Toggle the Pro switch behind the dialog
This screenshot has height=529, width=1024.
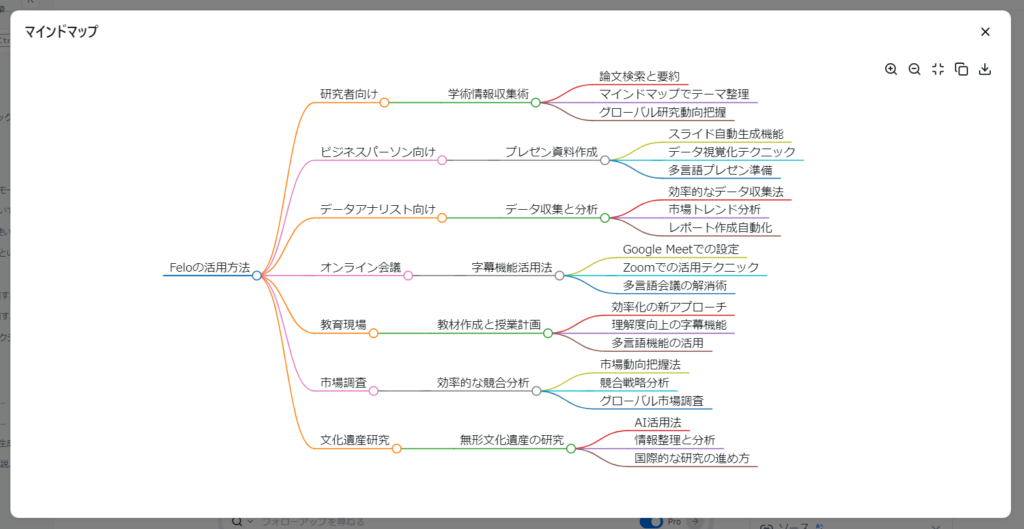[x=652, y=522]
